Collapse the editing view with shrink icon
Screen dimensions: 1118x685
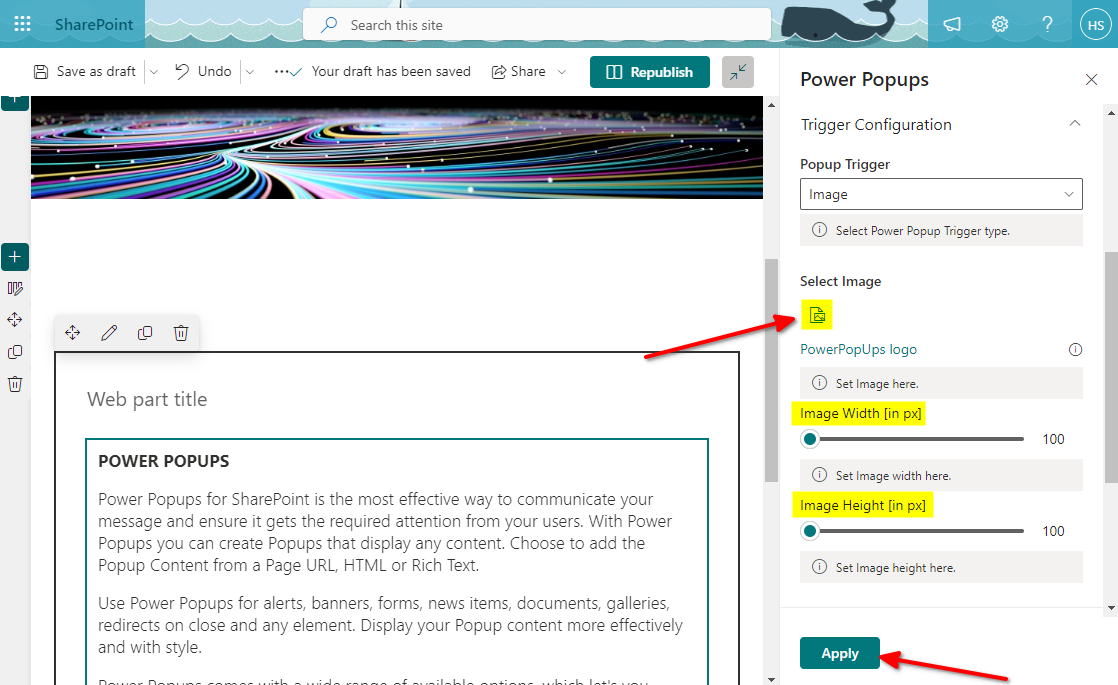tap(738, 72)
